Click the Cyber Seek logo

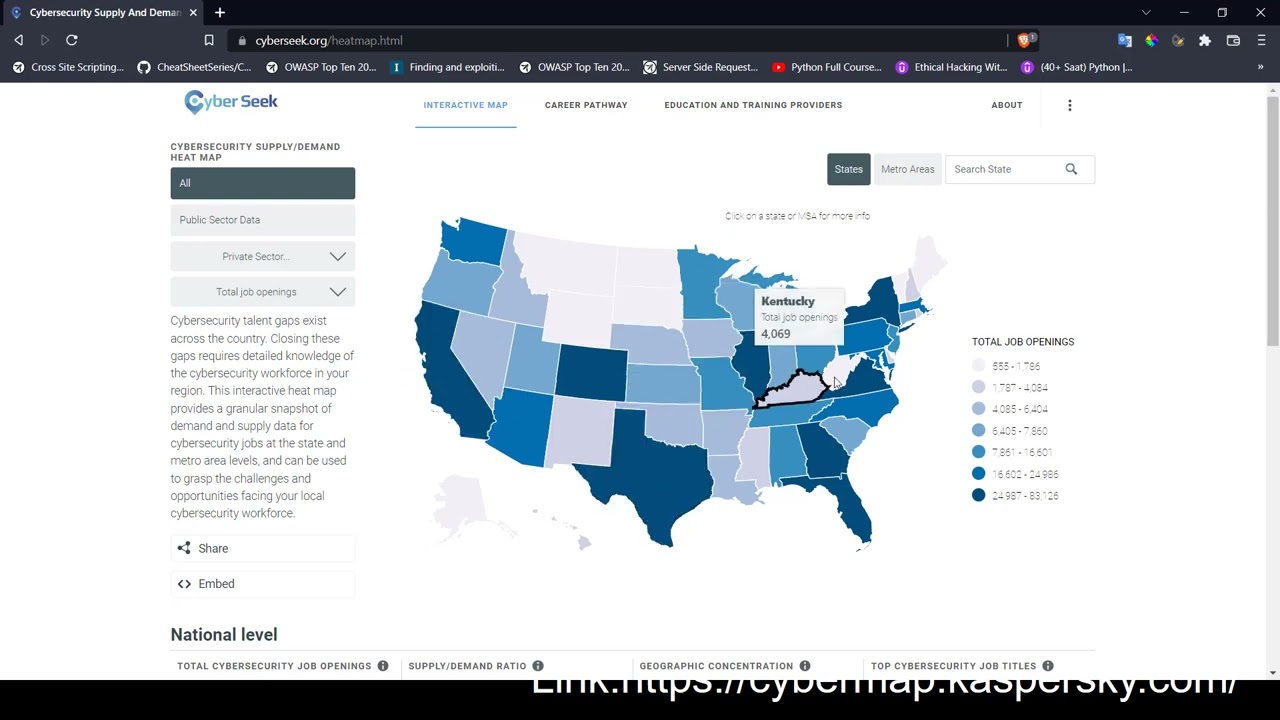point(231,102)
